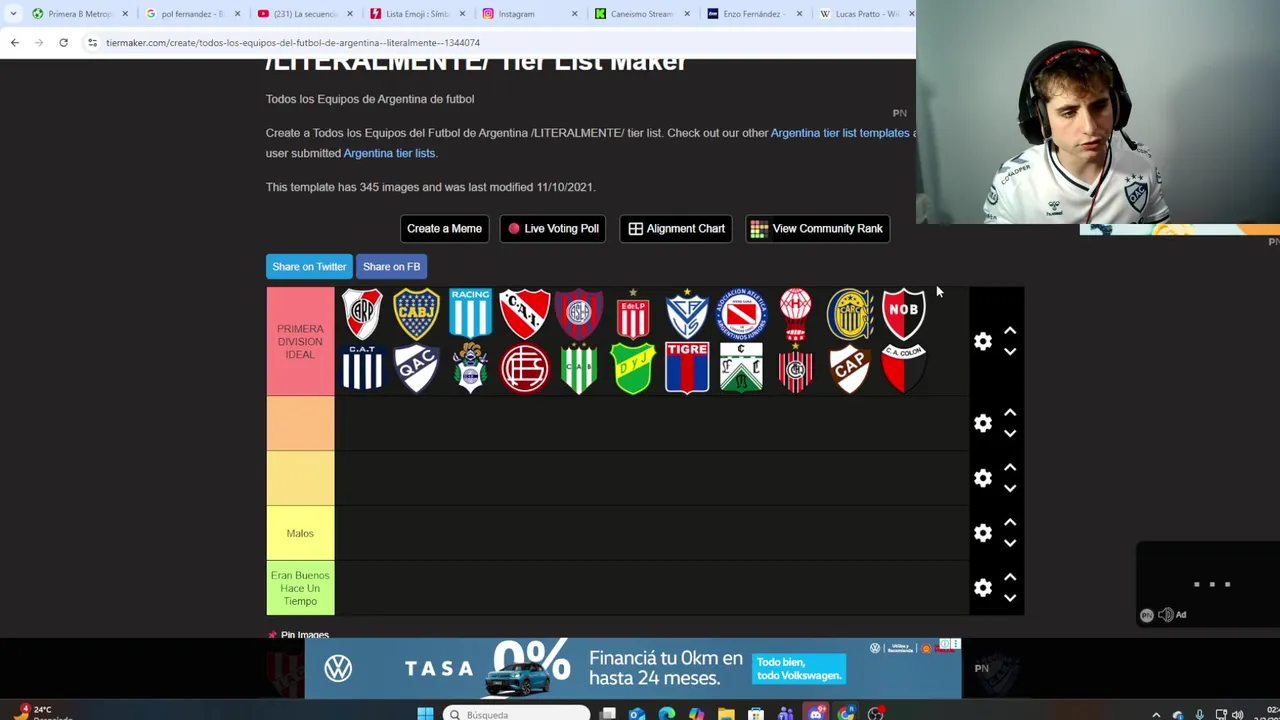1280x720 pixels.
Task: Go back in browser
Action: [15, 43]
